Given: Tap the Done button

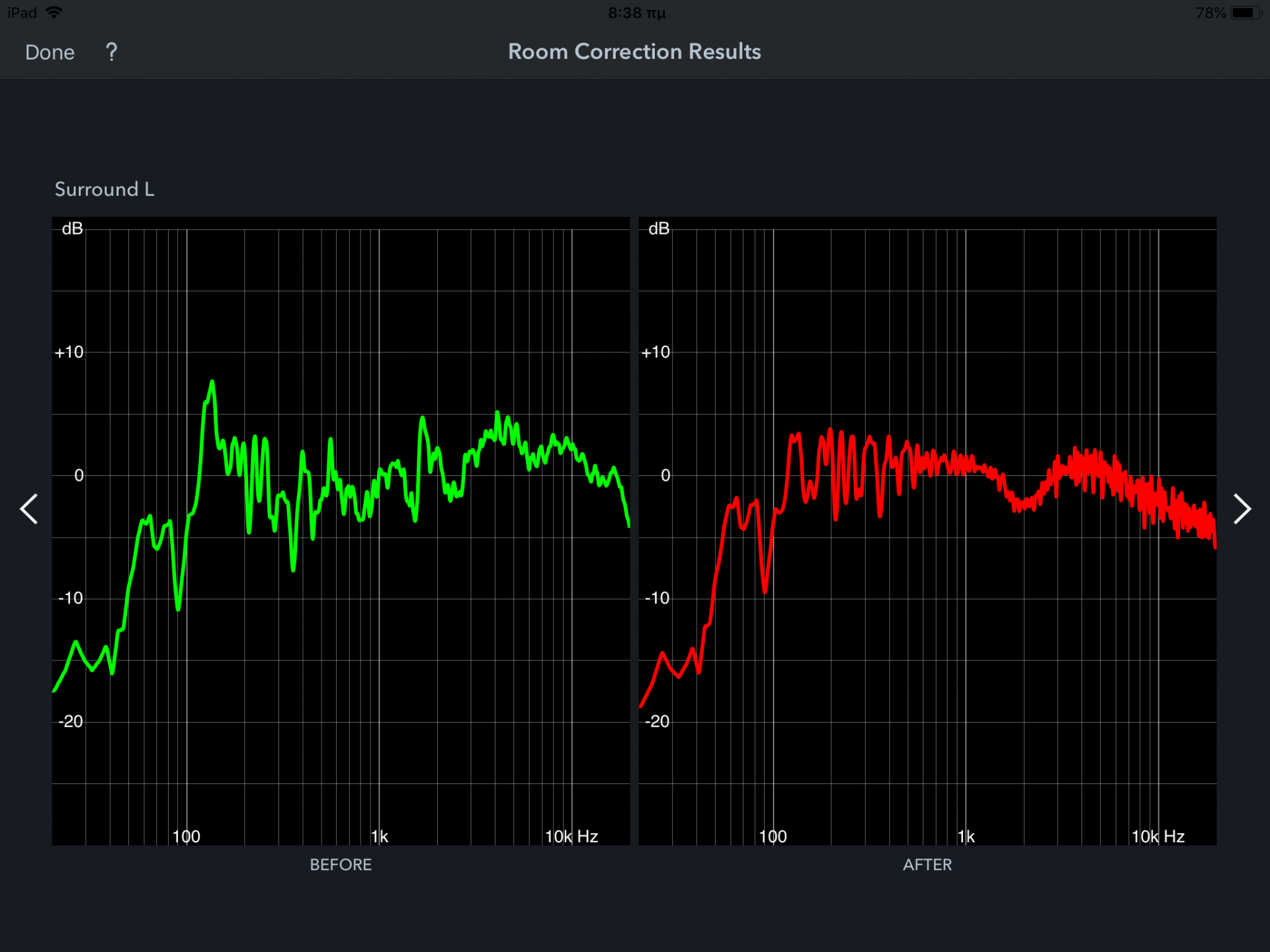Looking at the screenshot, I should click(50, 52).
